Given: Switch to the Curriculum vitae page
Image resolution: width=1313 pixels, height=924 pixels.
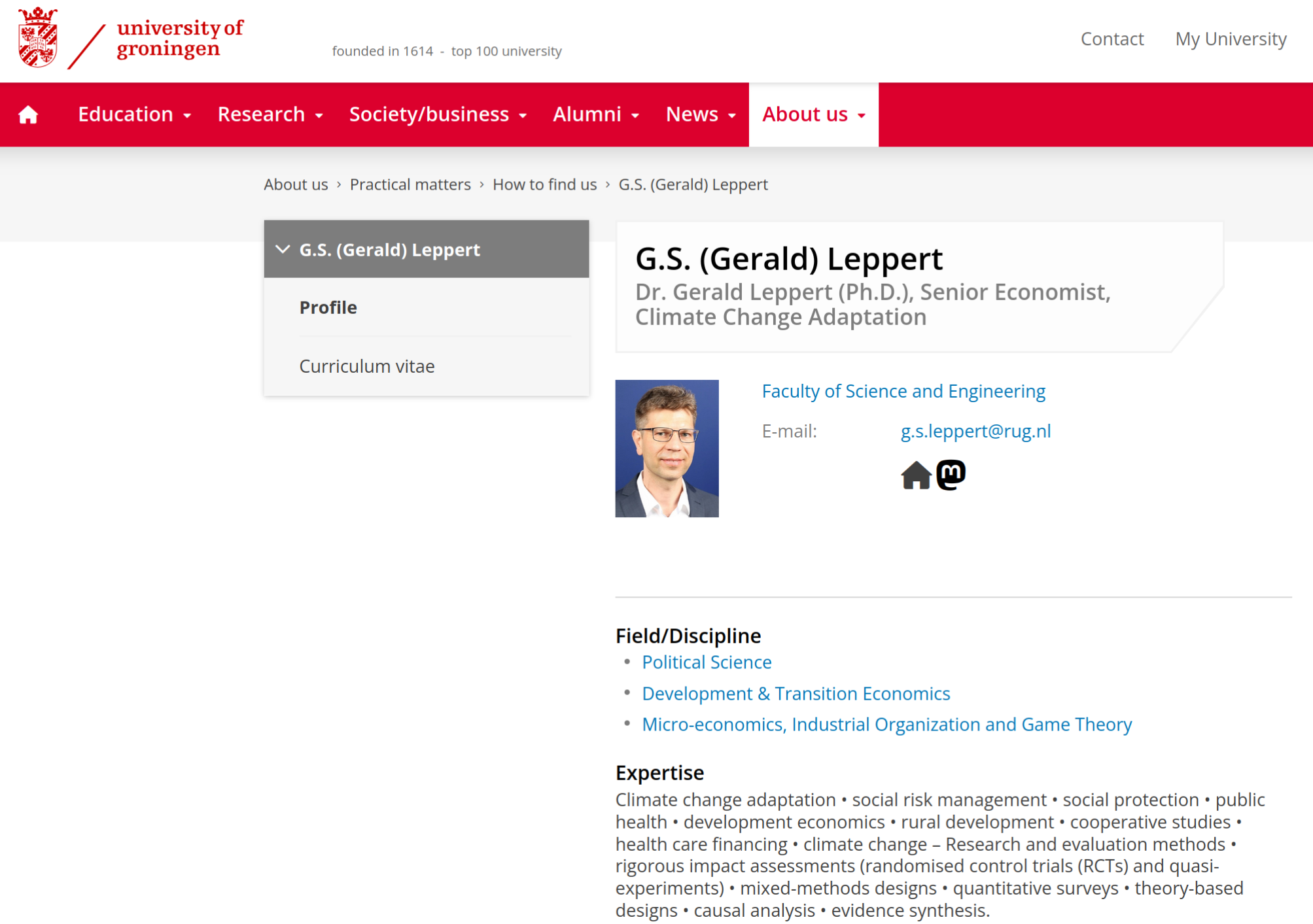Looking at the screenshot, I should pyautogui.click(x=366, y=366).
